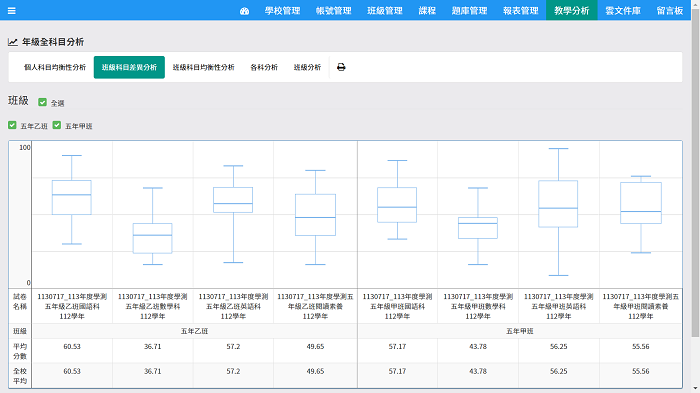Image resolution: width=700 pixels, height=393 pixels.
Task: Open the dashboard gauge icon
Action: (244, 11)
